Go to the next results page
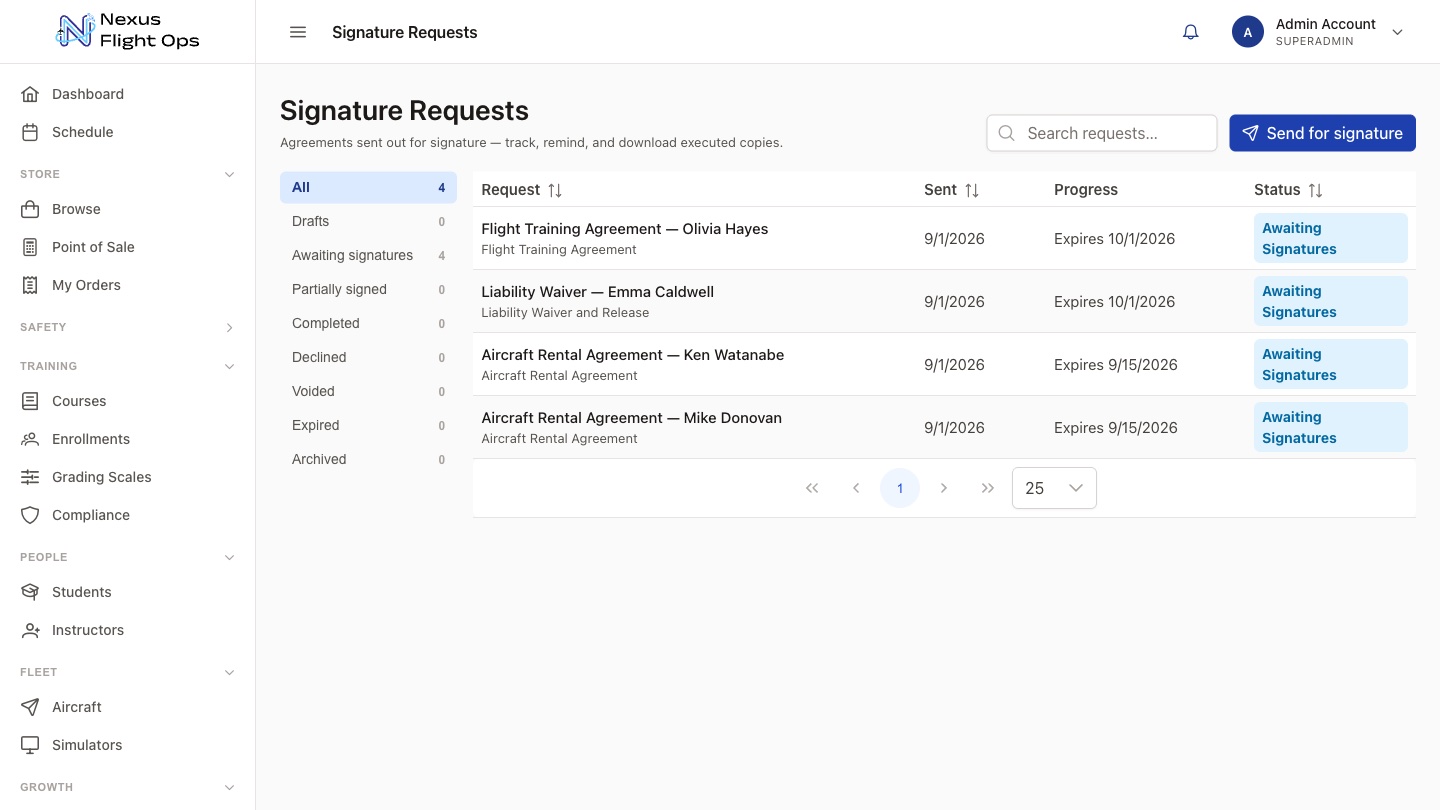This screenshot has width=1440, height=810. 944,488
